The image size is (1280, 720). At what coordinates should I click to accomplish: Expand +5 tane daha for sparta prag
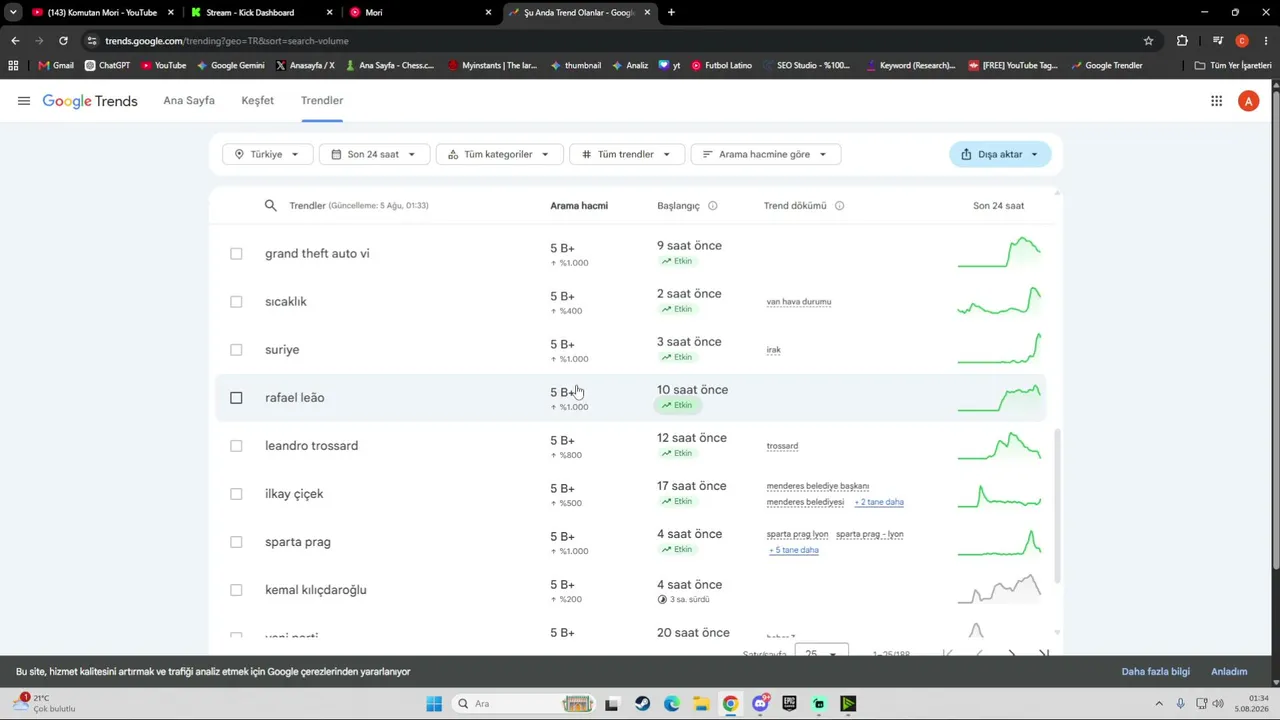pos(794,550)
